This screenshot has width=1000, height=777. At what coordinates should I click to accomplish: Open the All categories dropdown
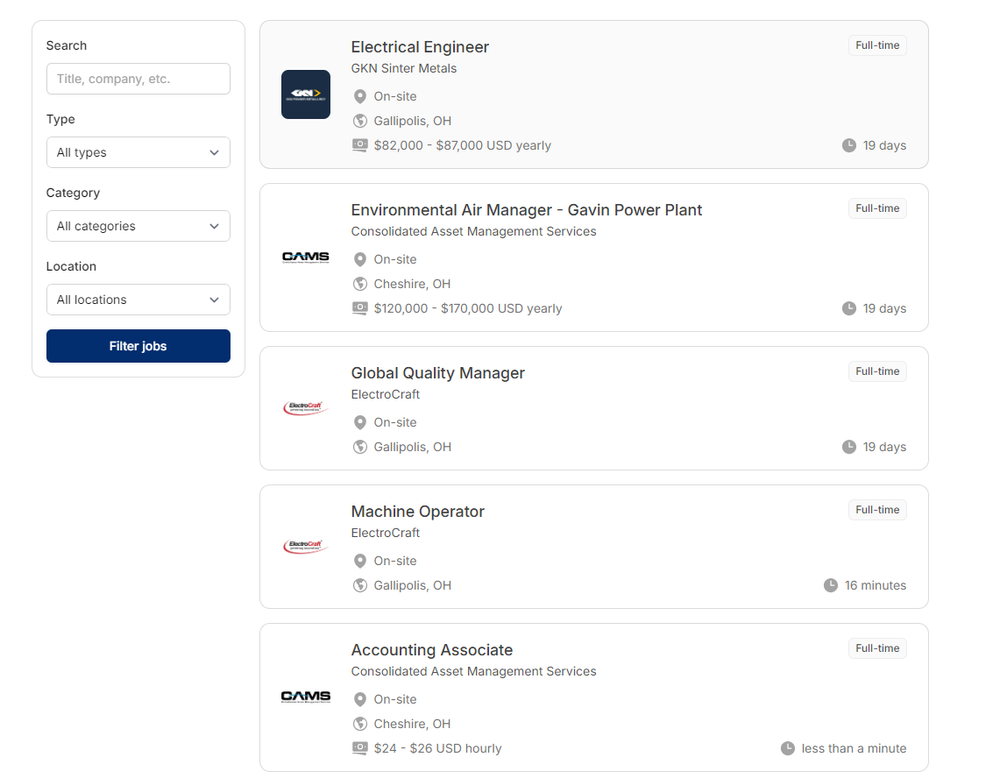click(x=138, y=226)
